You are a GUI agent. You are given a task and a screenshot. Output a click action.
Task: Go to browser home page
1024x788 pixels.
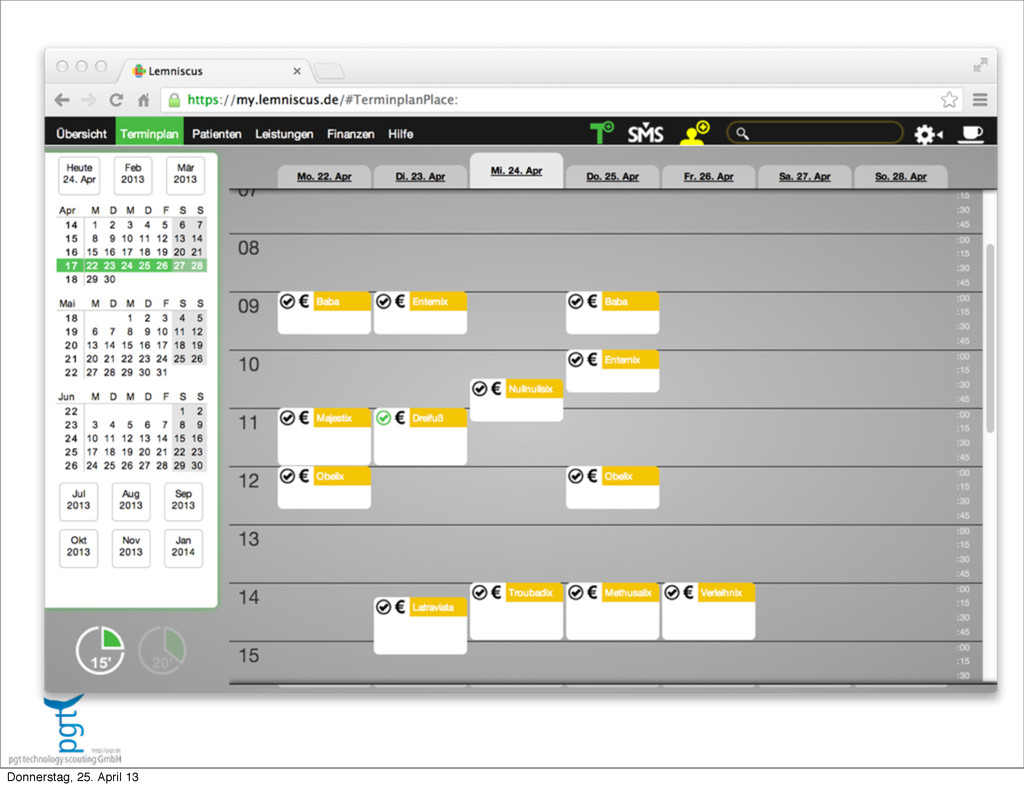point(144,100)
